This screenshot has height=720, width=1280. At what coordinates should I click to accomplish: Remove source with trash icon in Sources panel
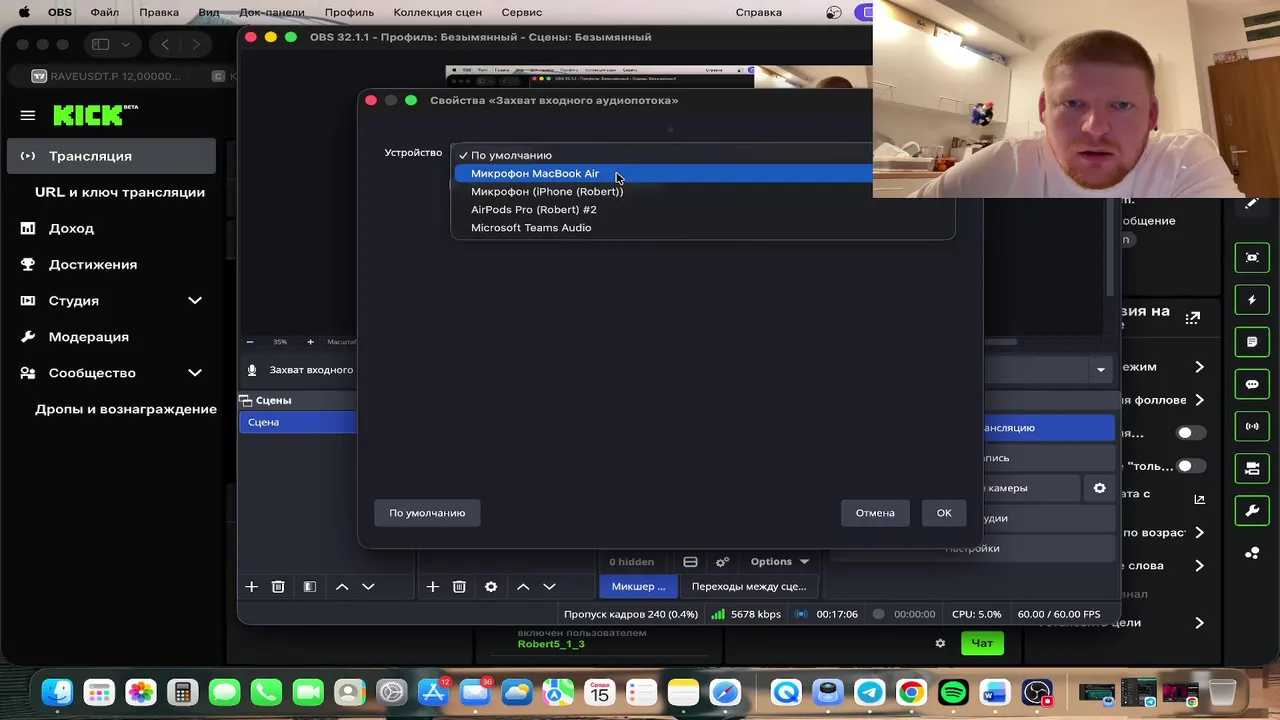(x=459, y=587)
